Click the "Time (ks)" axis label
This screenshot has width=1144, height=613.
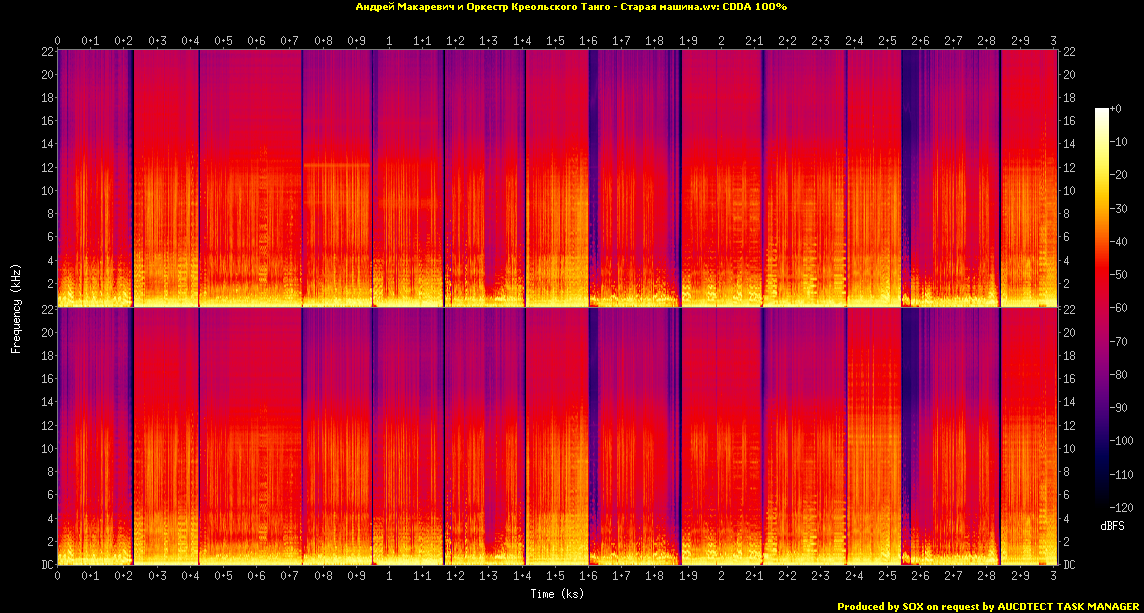coord(557,594)
